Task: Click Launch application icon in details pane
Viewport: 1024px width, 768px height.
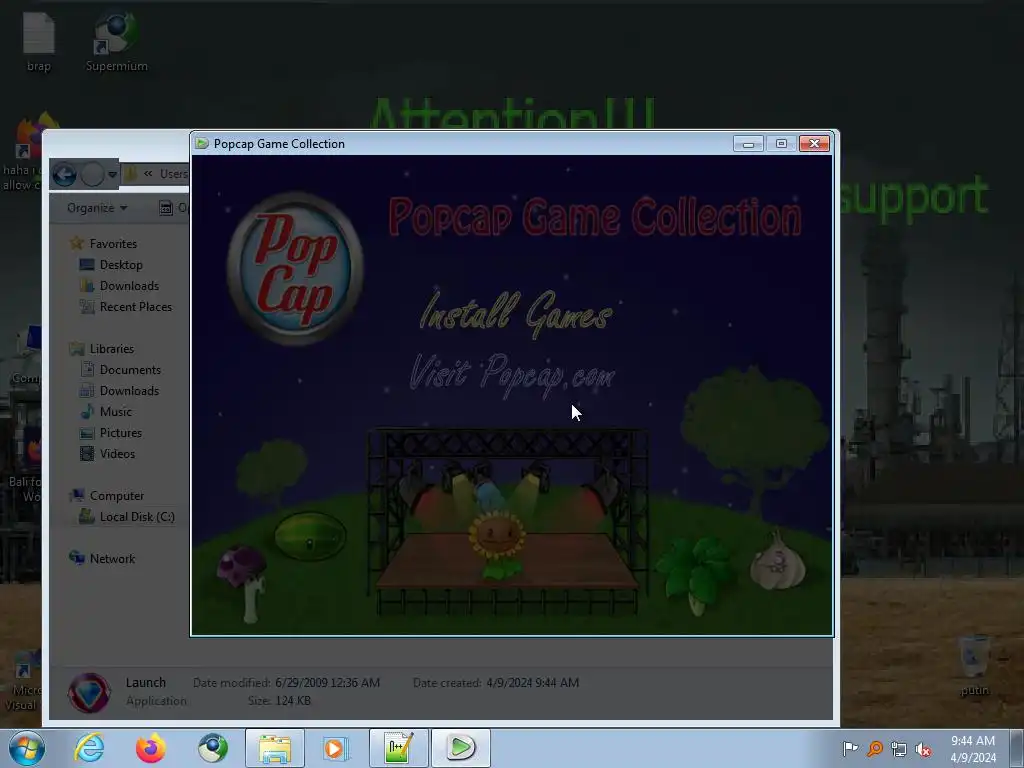Action: coord(89,692)
